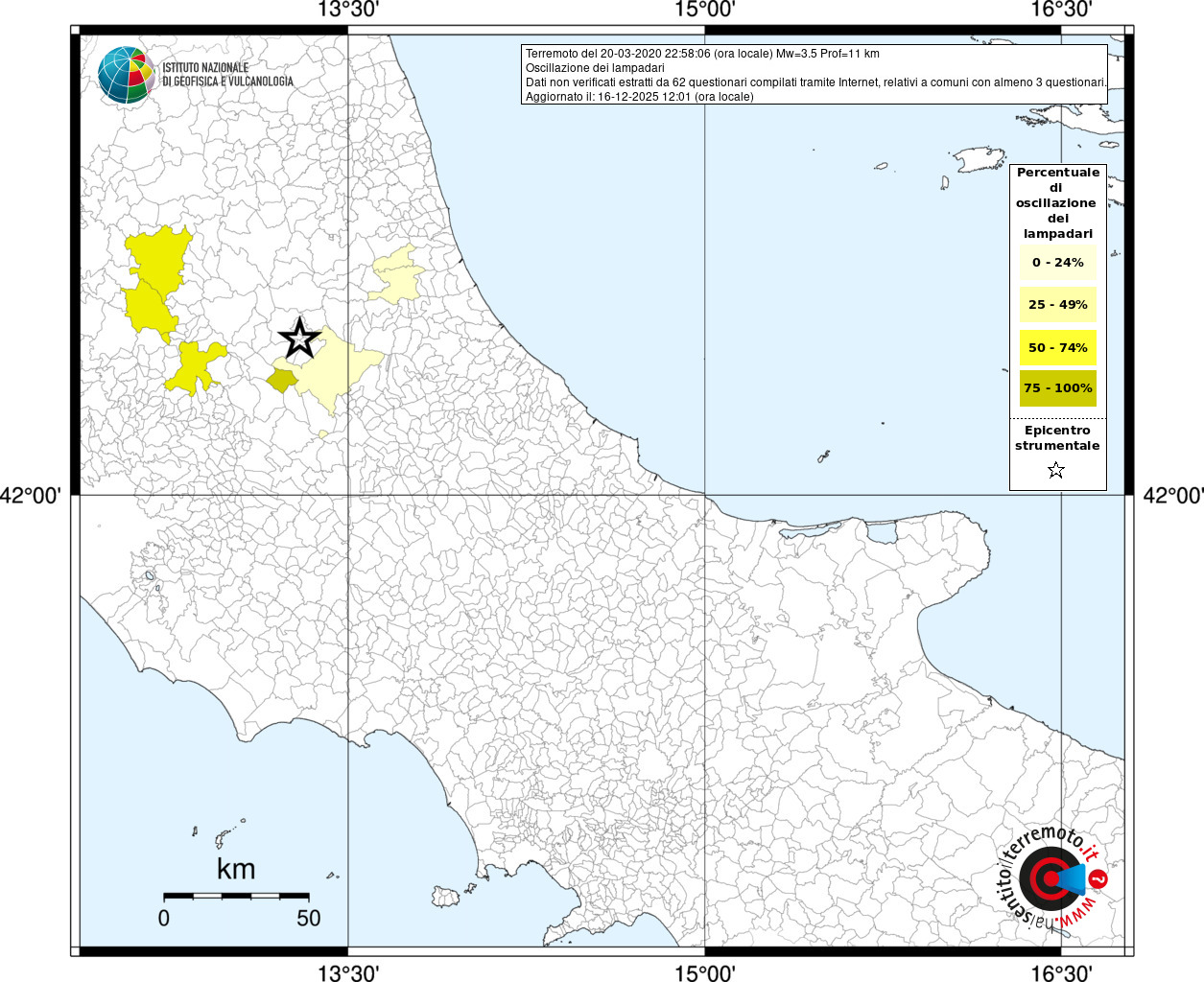Viewport: 1204px width, 982px height.
Task: Click the right 42°00' latitude label
Action: pyautogui.click(x=1173, y=496)
